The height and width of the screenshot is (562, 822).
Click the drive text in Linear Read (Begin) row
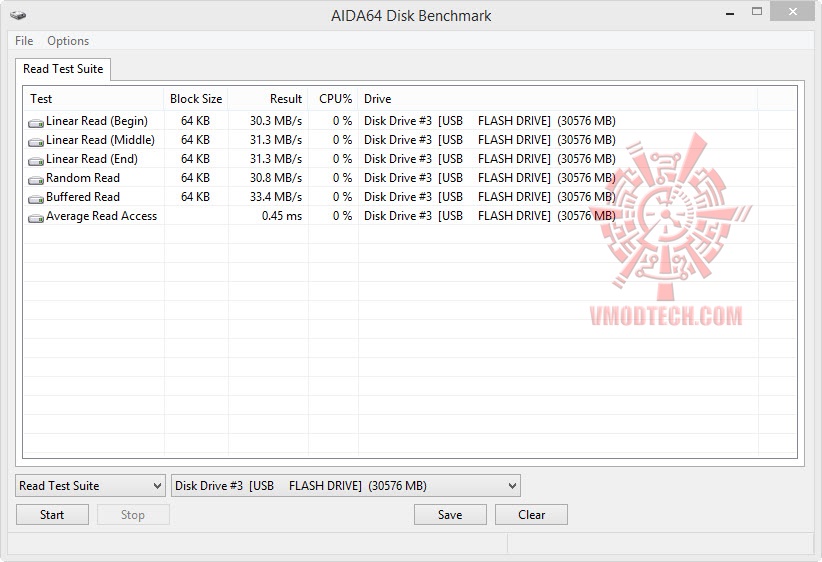490,121
